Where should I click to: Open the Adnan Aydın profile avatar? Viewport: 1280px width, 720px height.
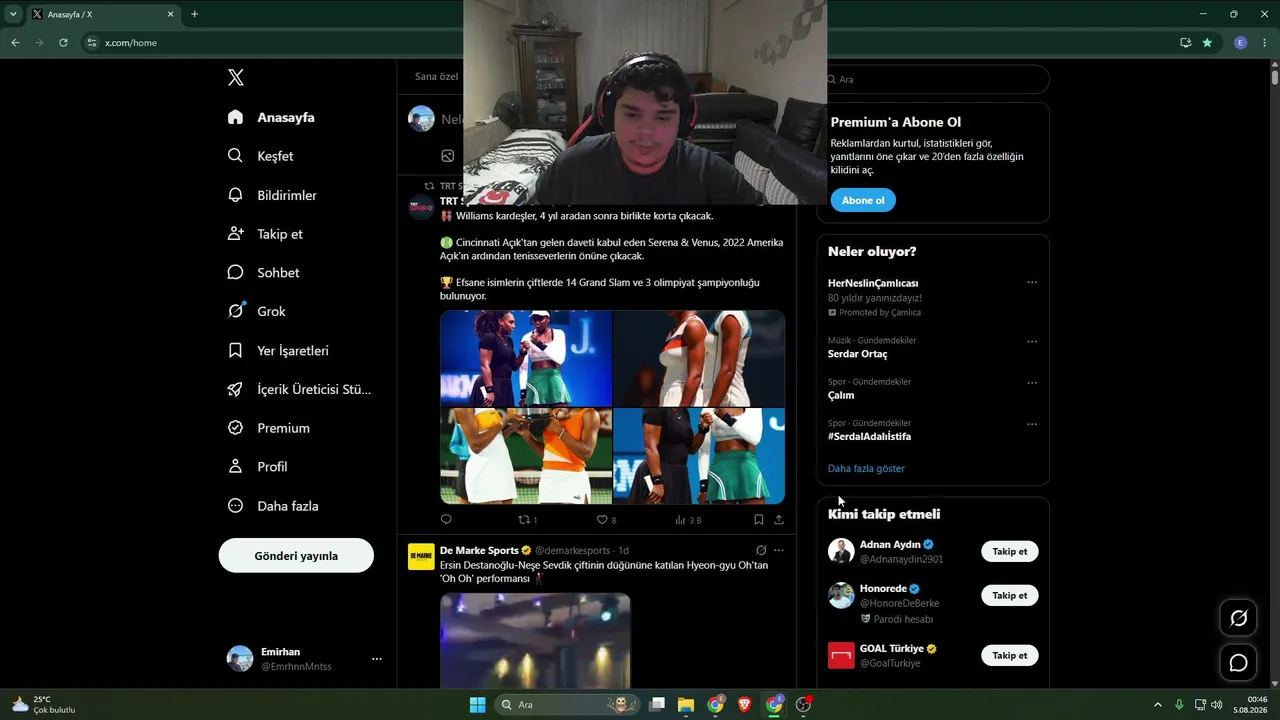841,551
